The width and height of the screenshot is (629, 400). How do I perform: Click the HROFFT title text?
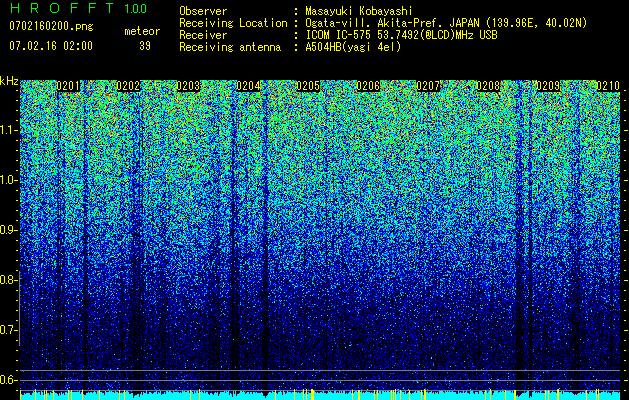click(62, 8)
